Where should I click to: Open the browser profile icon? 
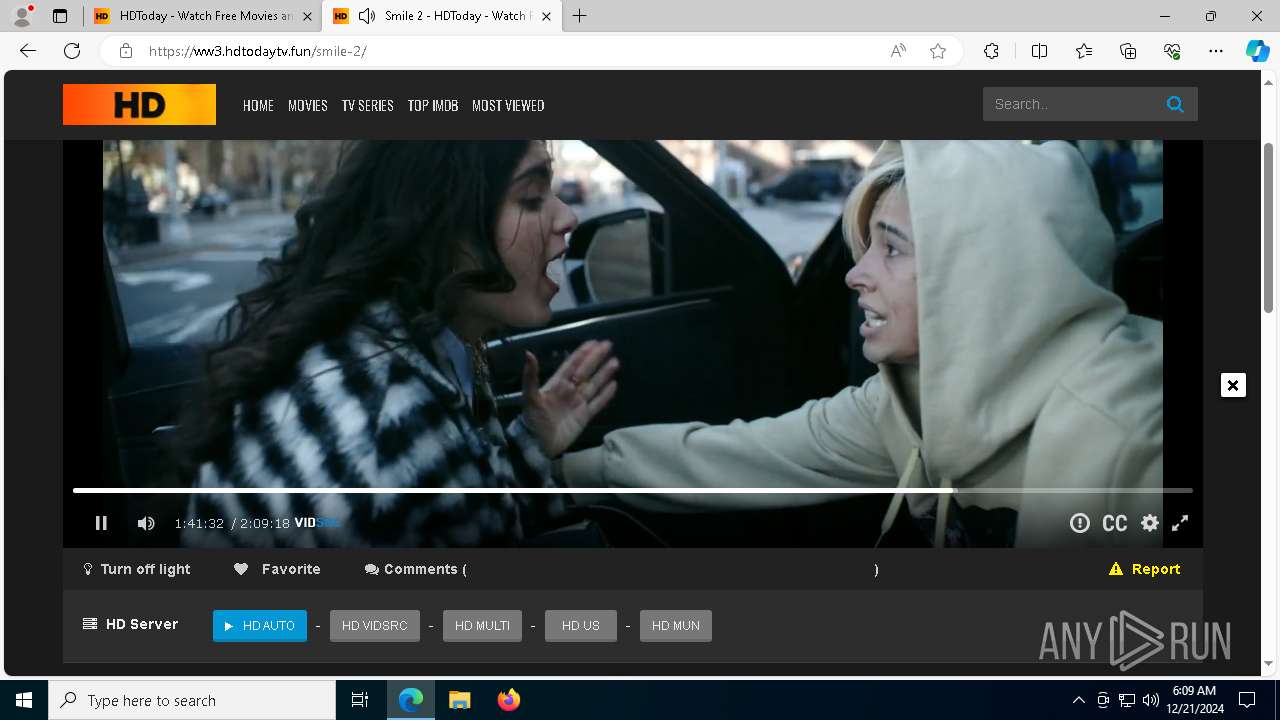click(22, 16)
